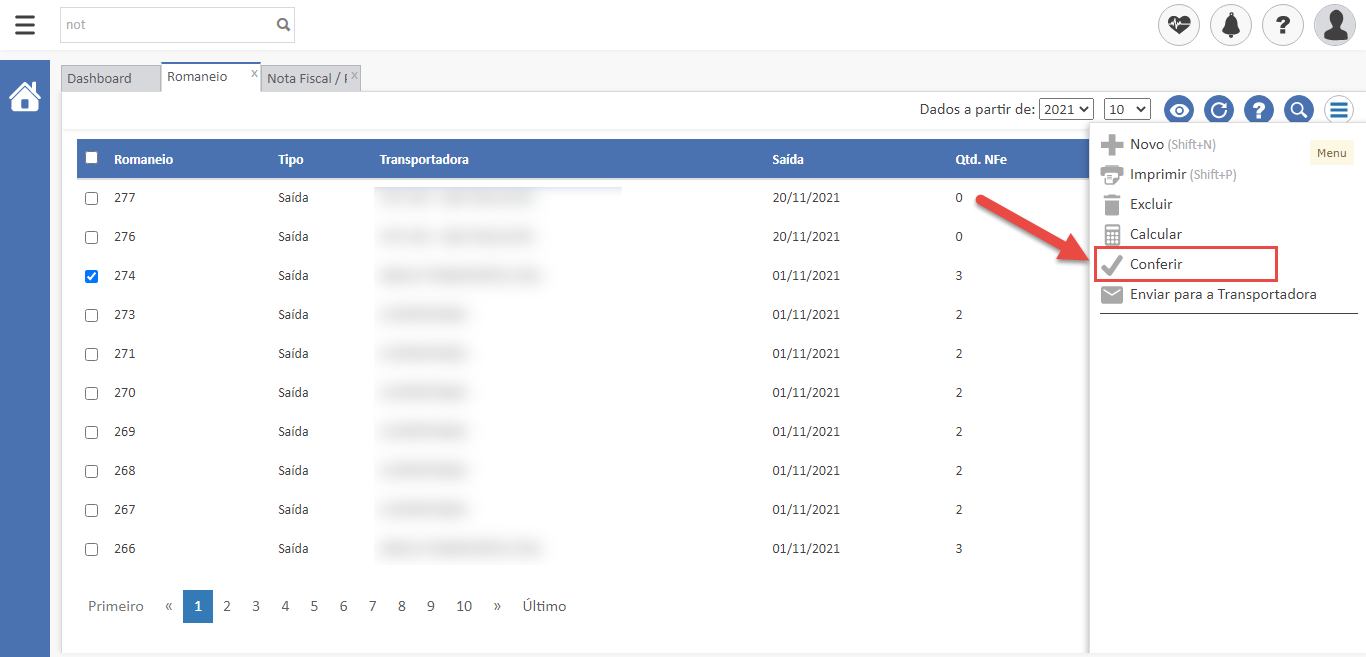1366x657 pixels.
Task: Click the user profile avatar
Action: click(x=1335, y=25)
